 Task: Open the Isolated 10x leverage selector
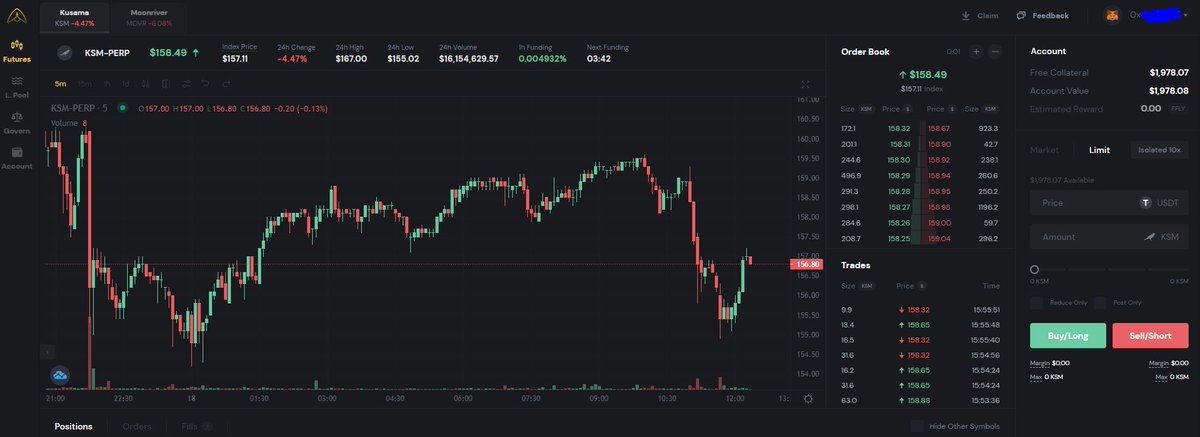pyautogui.click(x=1160, y=150)
